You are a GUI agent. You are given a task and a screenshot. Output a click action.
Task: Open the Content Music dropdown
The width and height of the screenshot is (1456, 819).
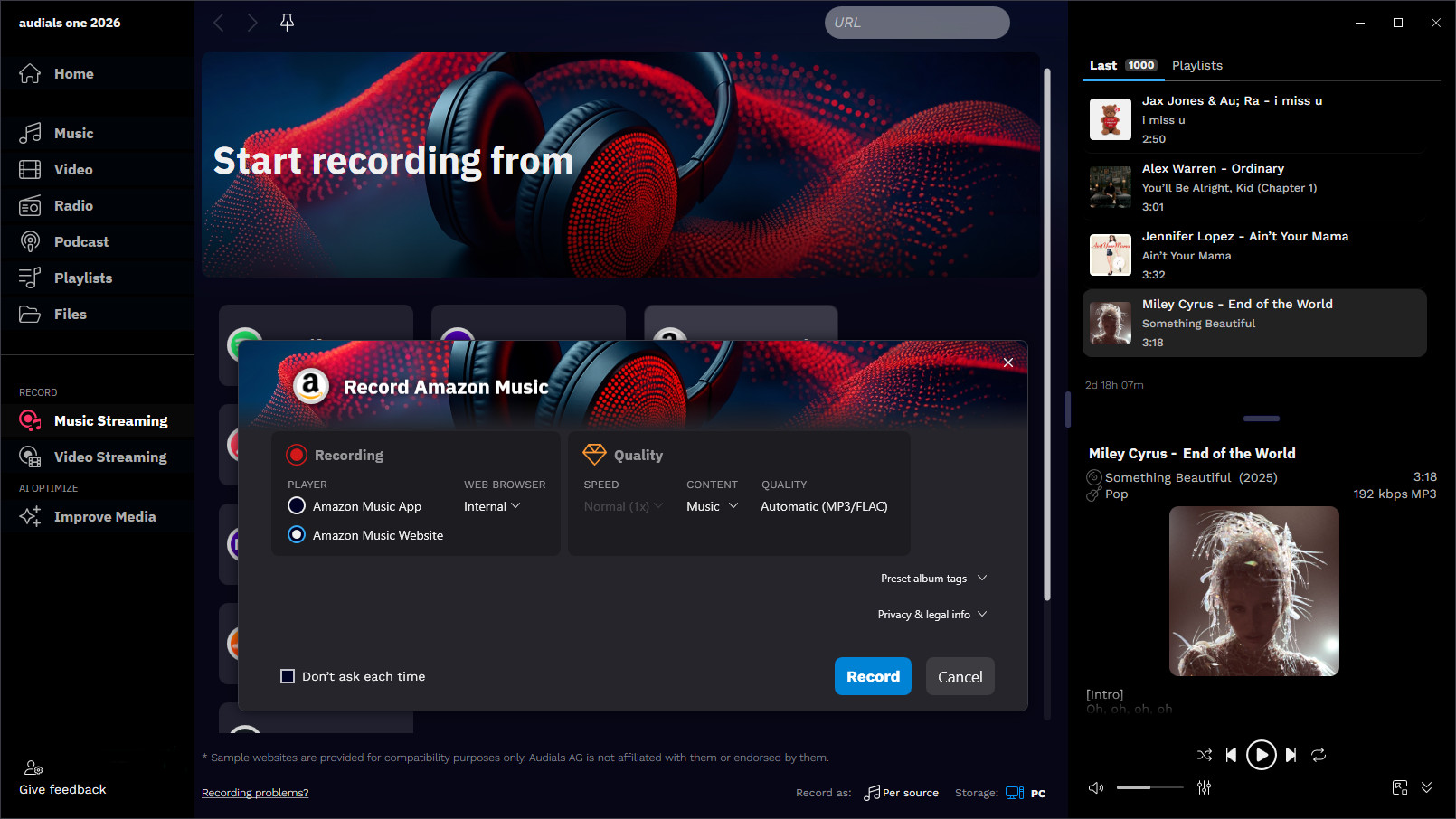pyautogui.click(x=713, y=506)
